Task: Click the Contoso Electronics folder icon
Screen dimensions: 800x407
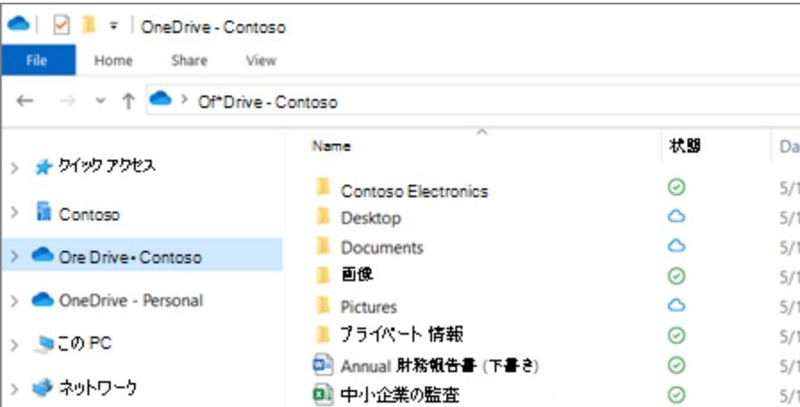Action: point(323,188)
